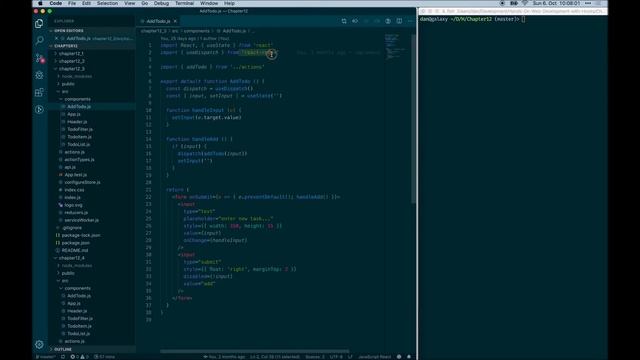Screen dimensions: 640x360
Task: Click the code minimap preview
Action: (394, 47)
